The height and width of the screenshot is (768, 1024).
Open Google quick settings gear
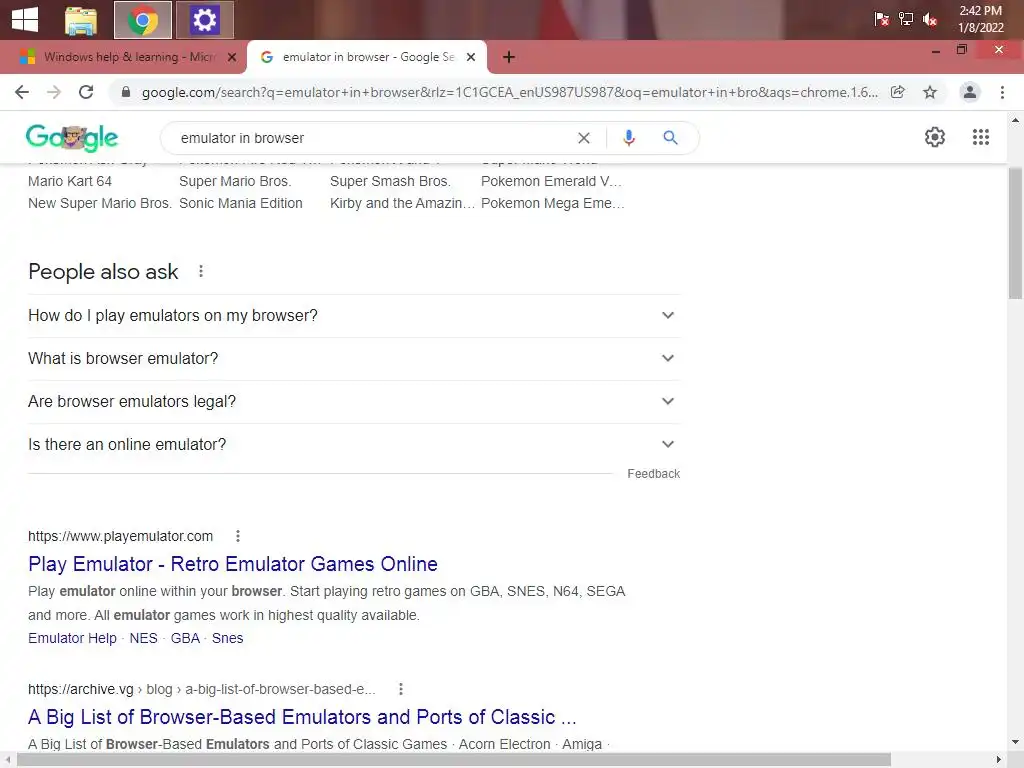[935, 137]
